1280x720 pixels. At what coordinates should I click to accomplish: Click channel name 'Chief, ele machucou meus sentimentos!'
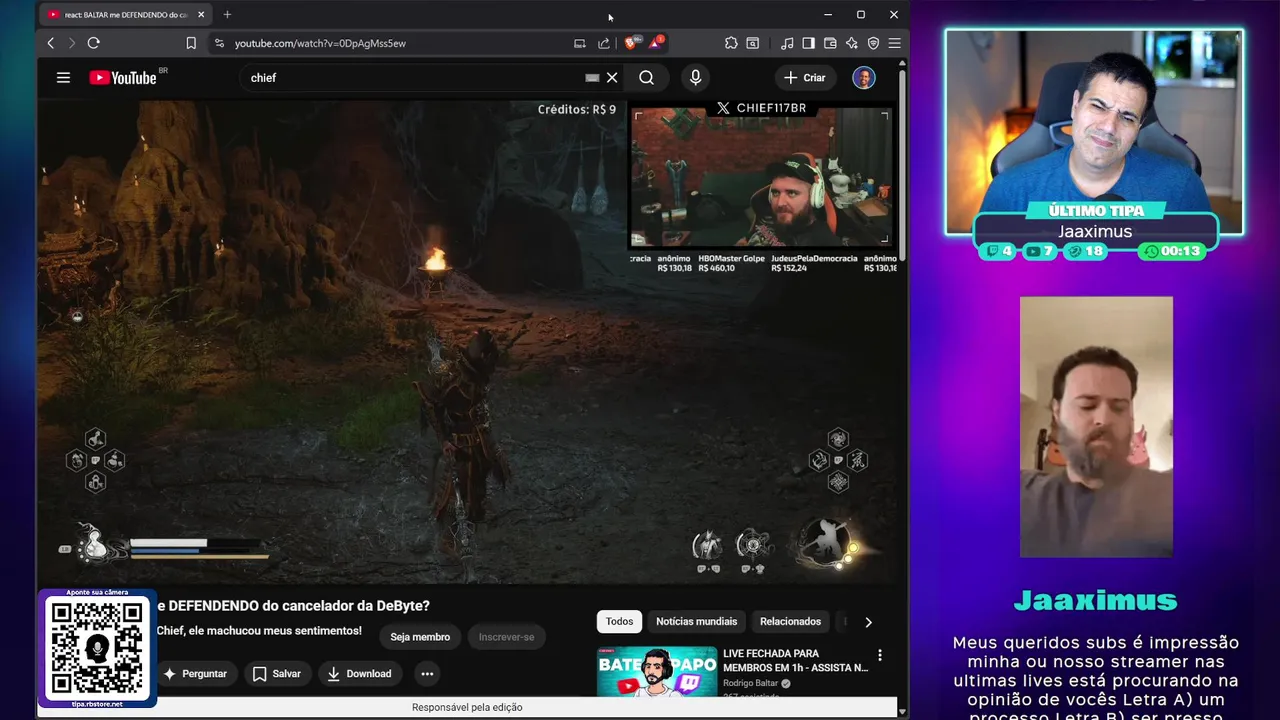click(x=259, y=631)
